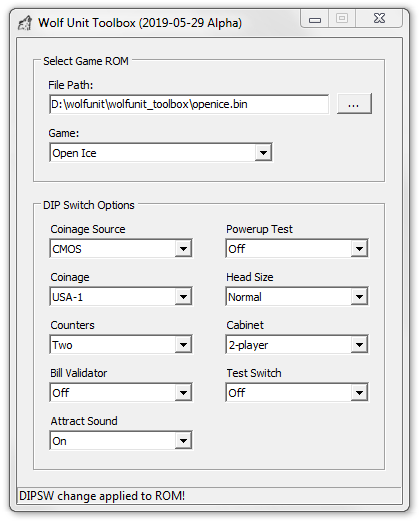Click the 'Cabinet' label
The width and height of the screenshot is (420, 526).
245,325
